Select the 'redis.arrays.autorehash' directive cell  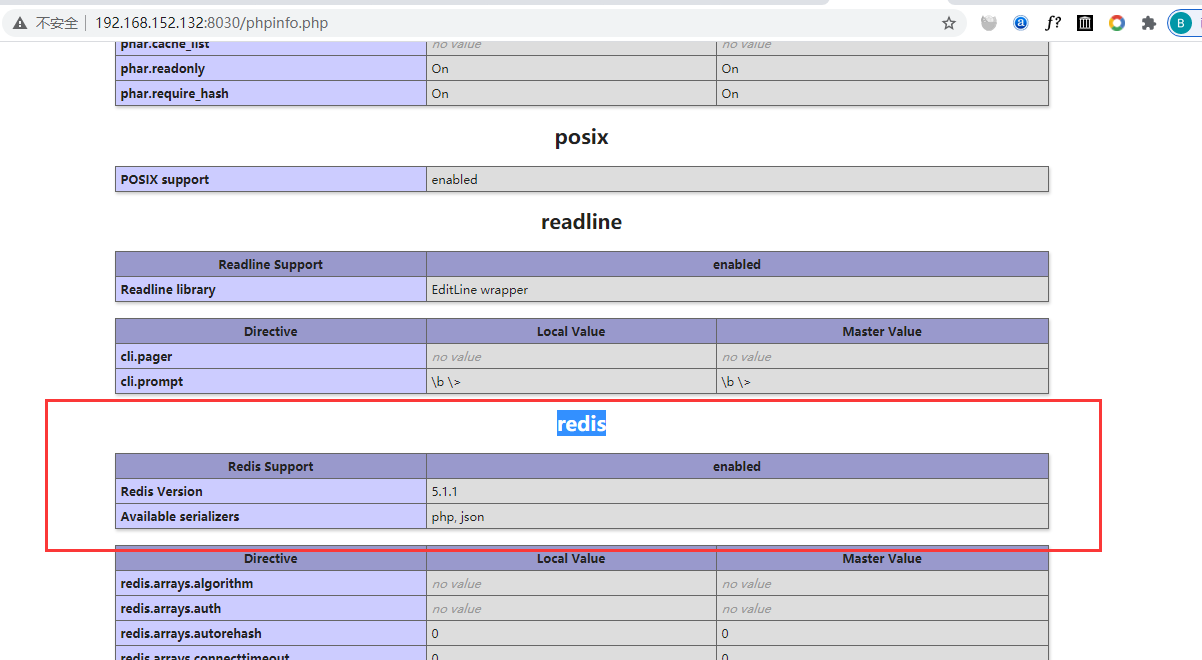271,633
